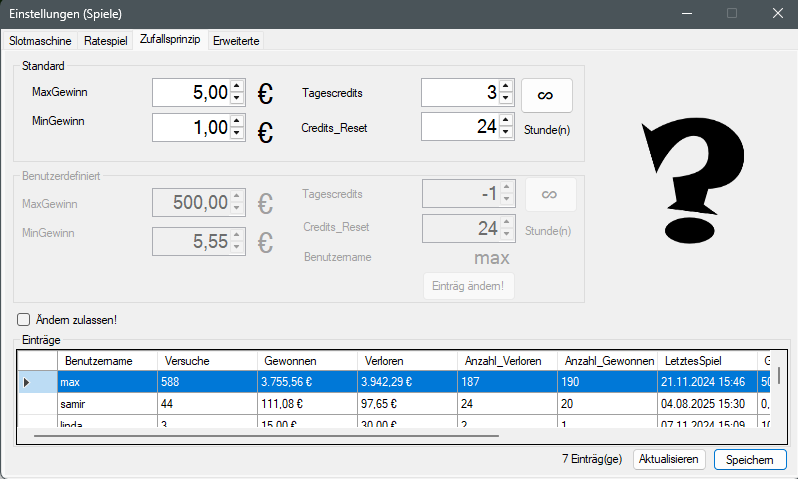Sort by Anzahl_Gewonnen column header
The image size is (798, 479).
(x=608, y=361)
